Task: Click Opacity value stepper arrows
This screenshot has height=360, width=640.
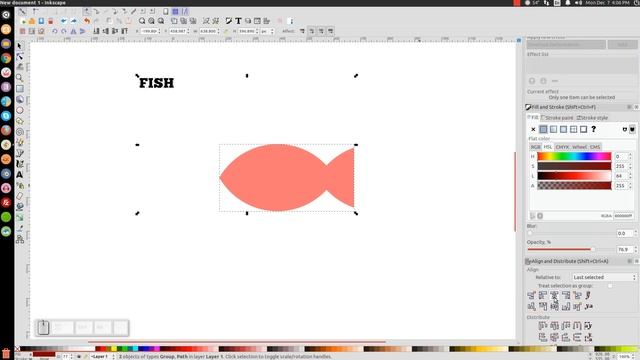Action: point(635,249)
